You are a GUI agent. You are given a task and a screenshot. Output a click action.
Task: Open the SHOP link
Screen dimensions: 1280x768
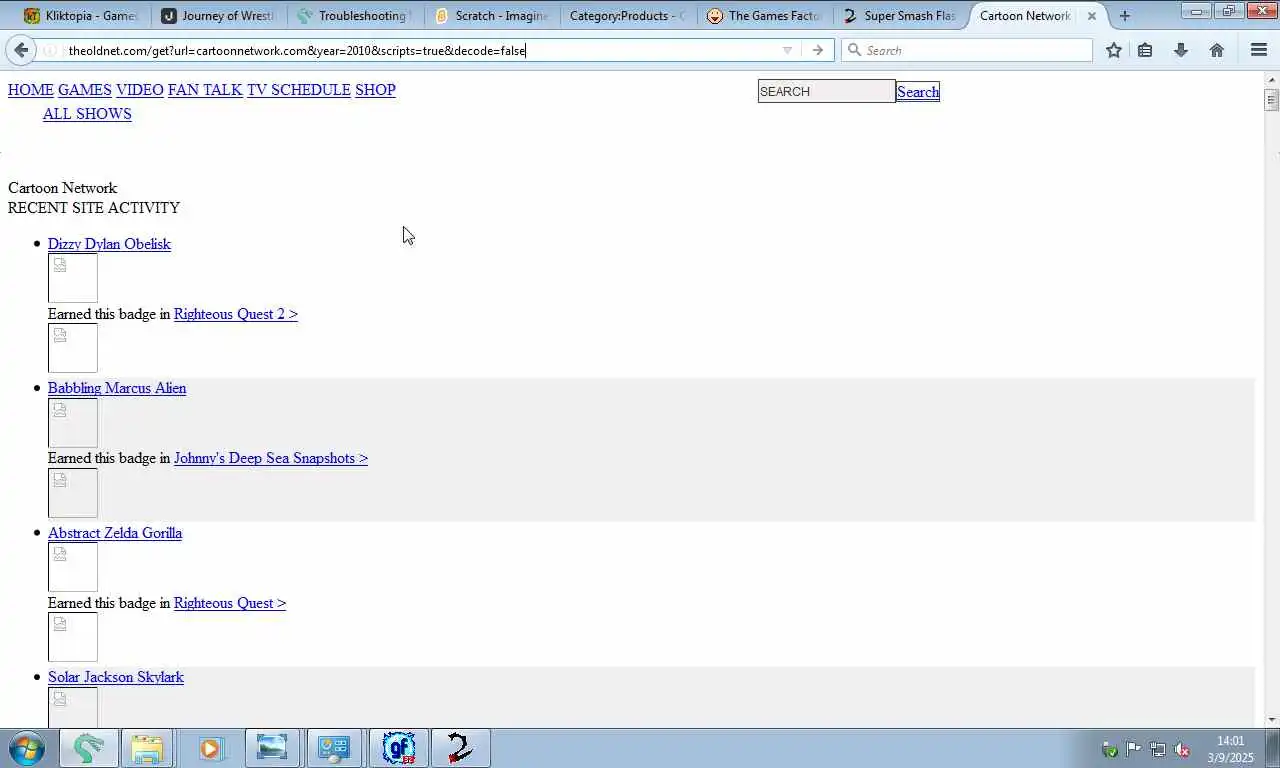coord(375,90)
